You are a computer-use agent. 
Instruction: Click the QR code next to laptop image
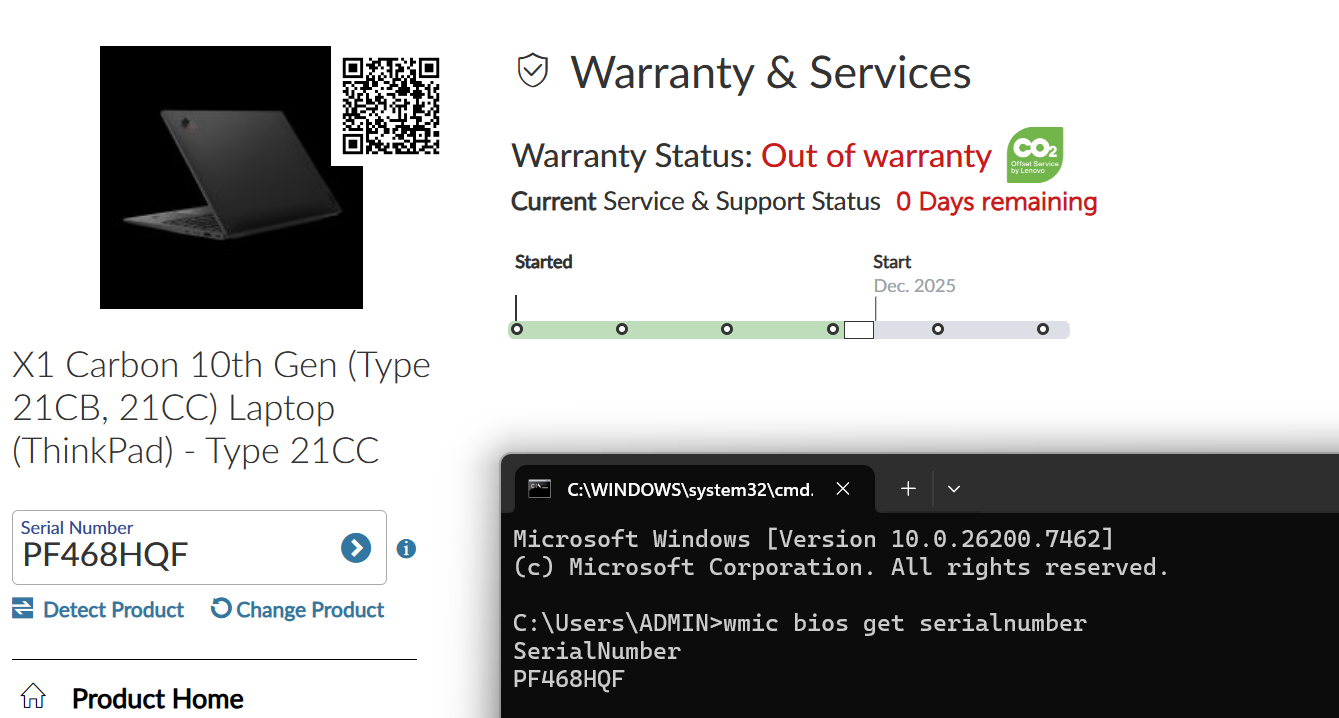(x=390, y=106)
